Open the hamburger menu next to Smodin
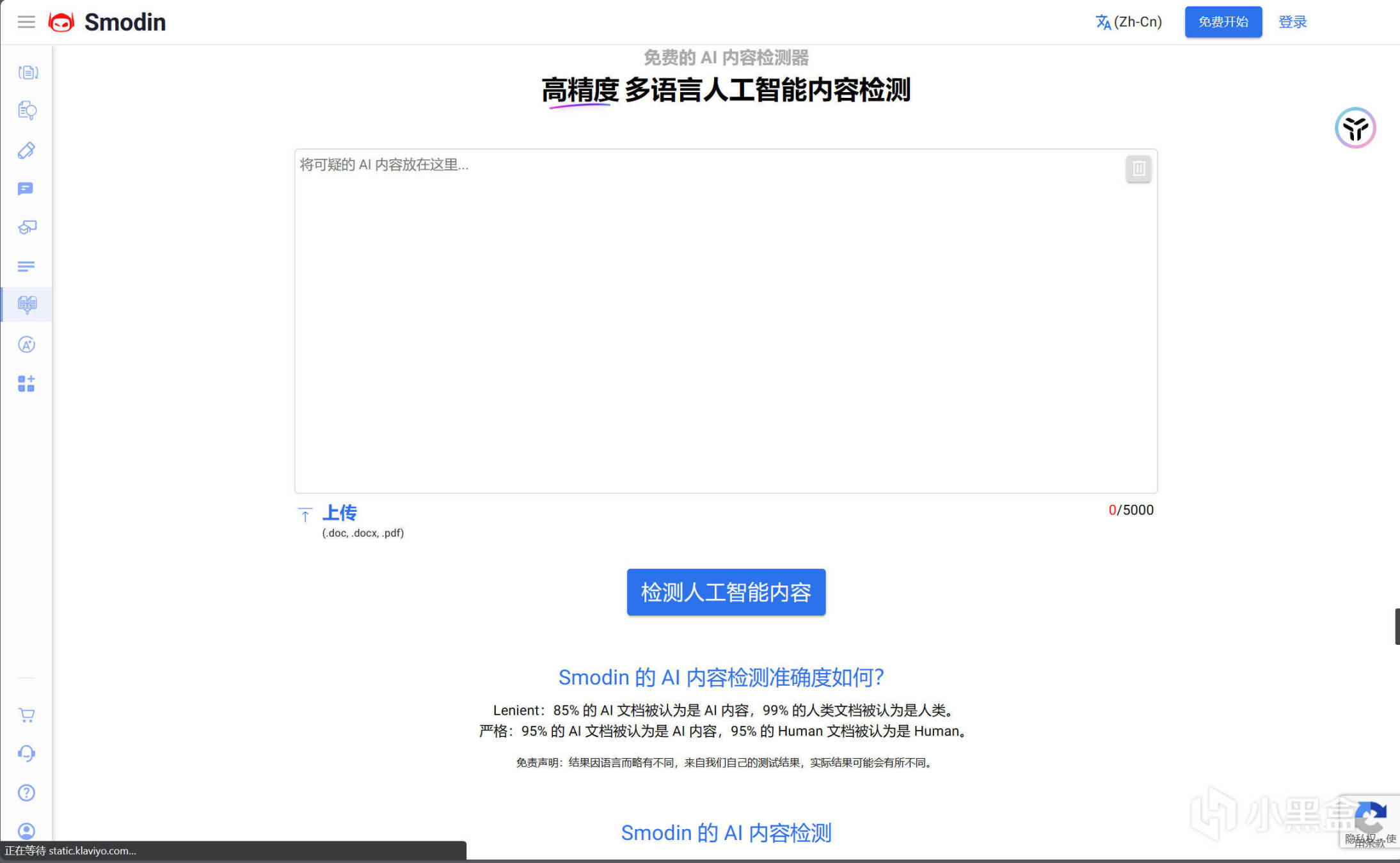Image resolution: width=1400 pixels, height=863 pixels. click(26, 22)
